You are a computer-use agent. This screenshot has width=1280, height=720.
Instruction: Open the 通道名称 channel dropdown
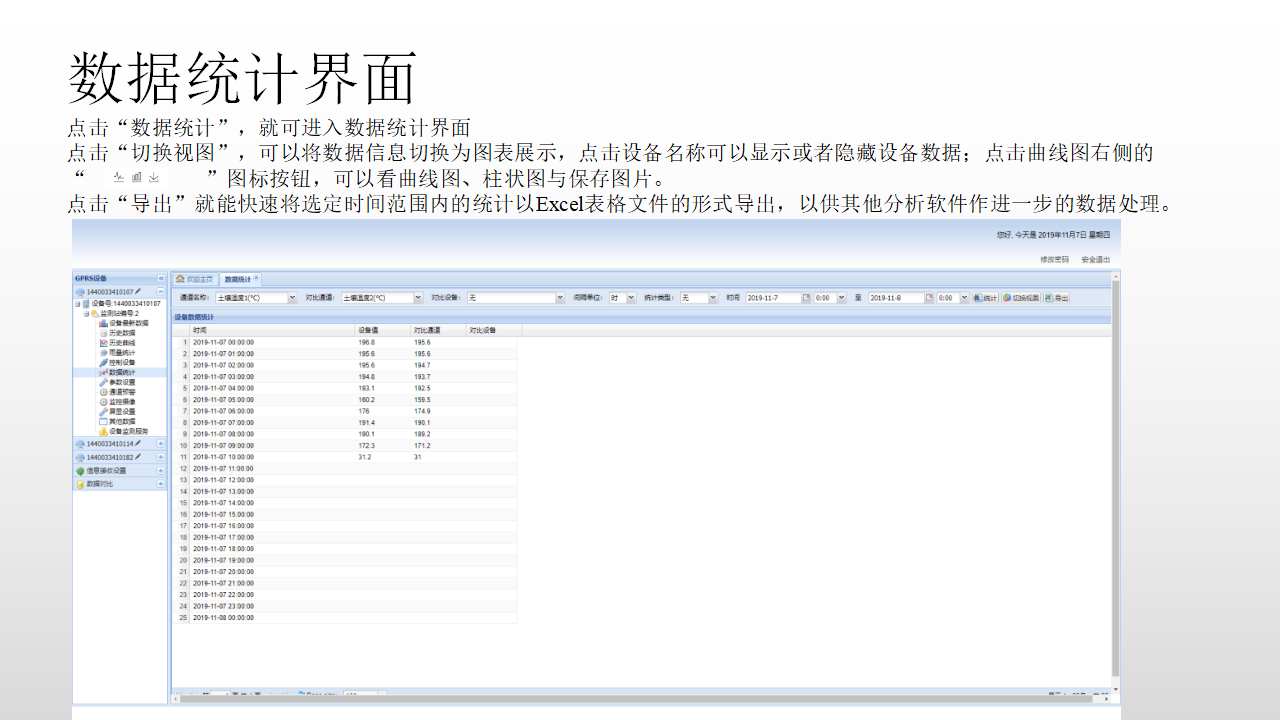tap(292, 298)
